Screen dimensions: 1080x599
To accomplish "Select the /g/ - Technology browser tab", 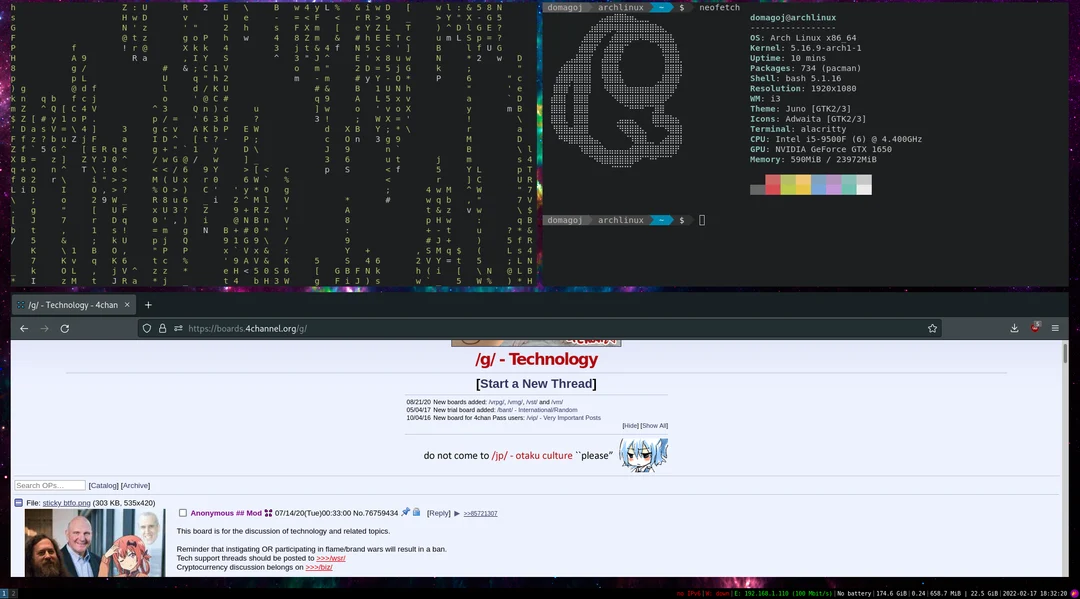I will tap(68, 305).
